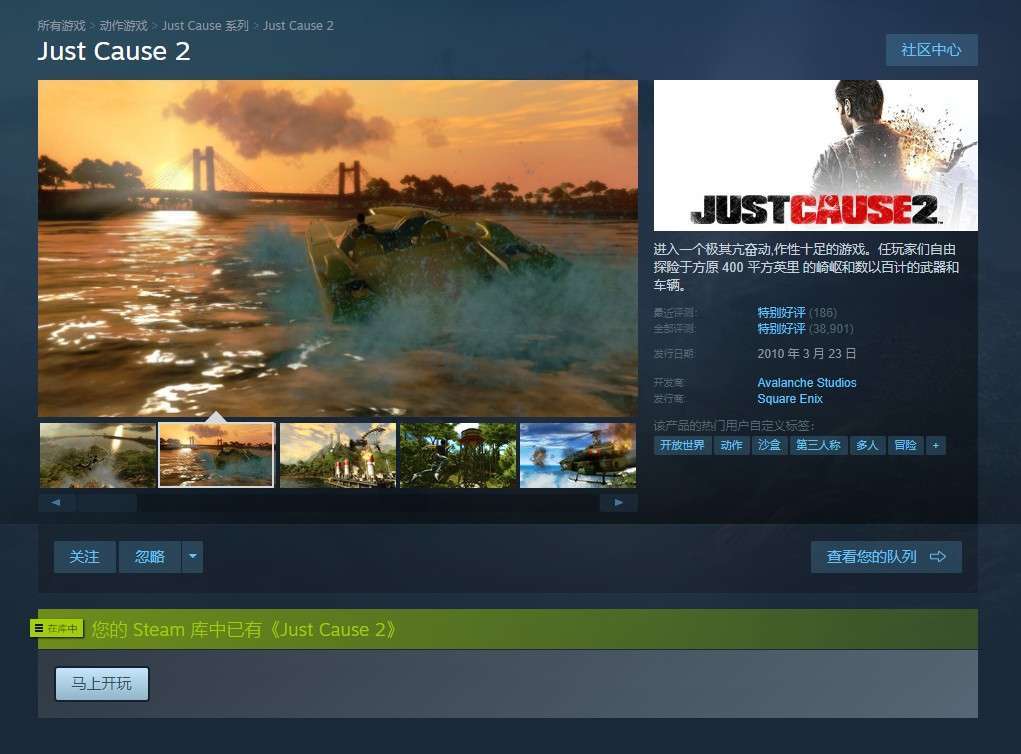Select the sunset bridge boat thumbnail
This screenshot has width=1021, height=754.
pyautogui.click(x=217, y=455)
